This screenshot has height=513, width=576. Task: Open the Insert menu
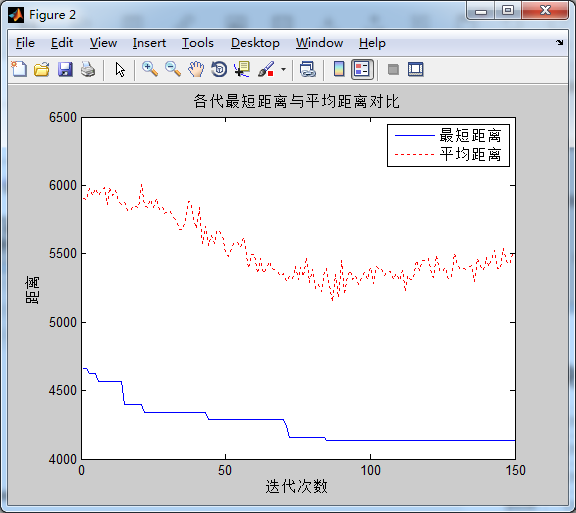[x=149, y=43]
